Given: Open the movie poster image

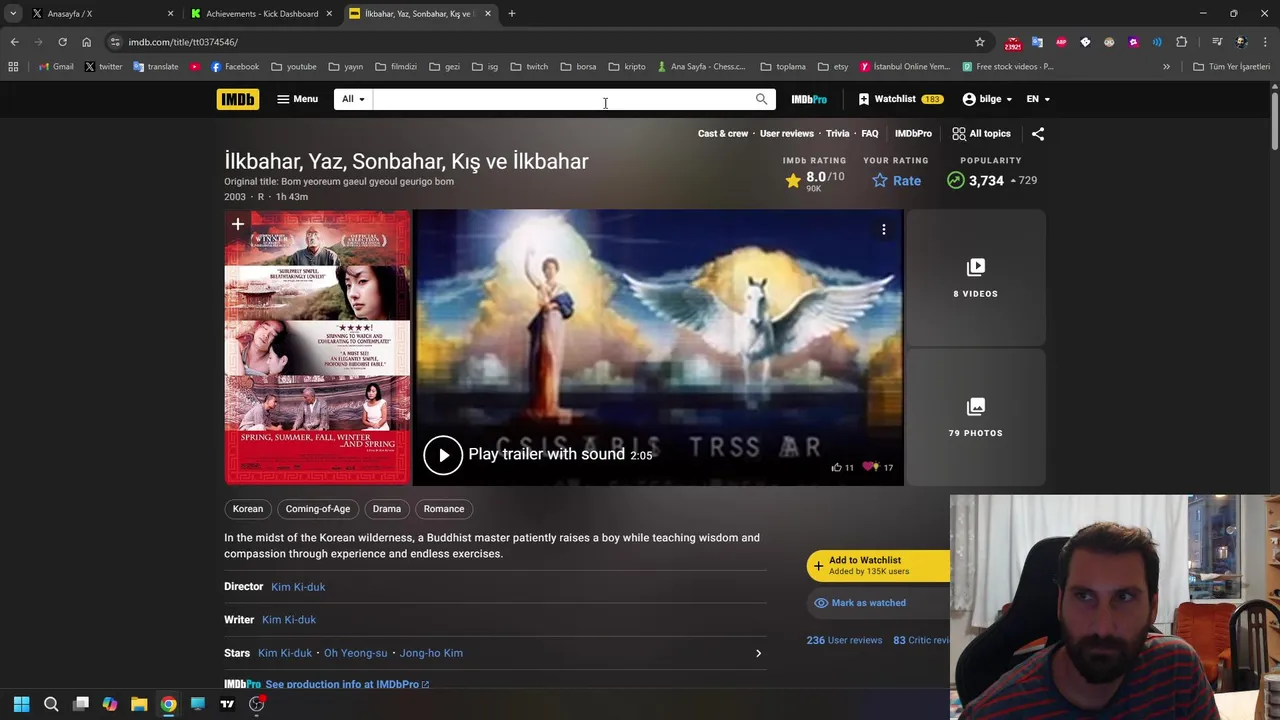Looking at the screenshot, I should (317, 347).
